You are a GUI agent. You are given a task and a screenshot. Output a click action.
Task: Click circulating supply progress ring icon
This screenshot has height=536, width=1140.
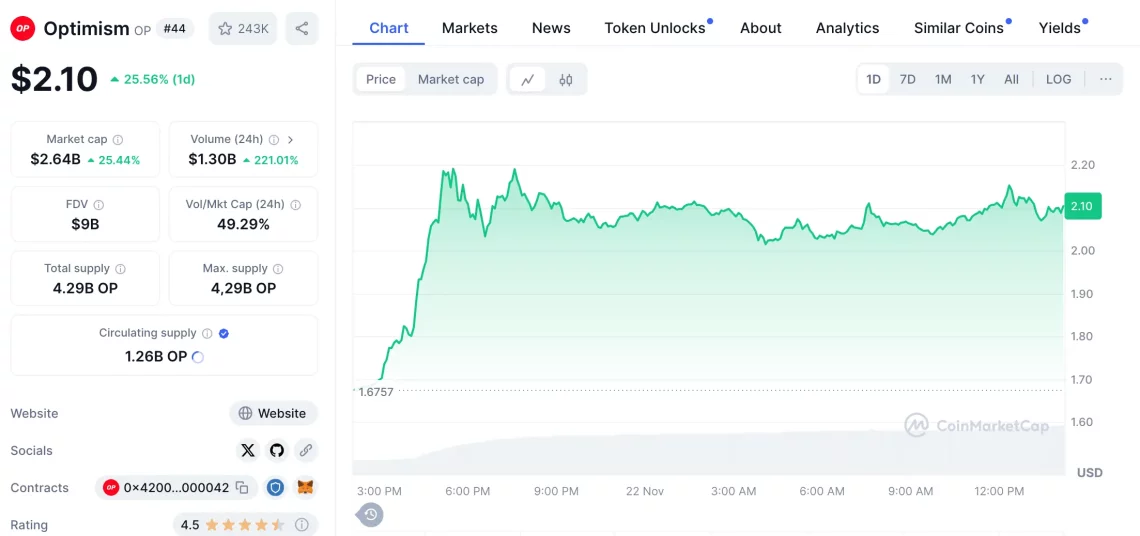point(197,357)
